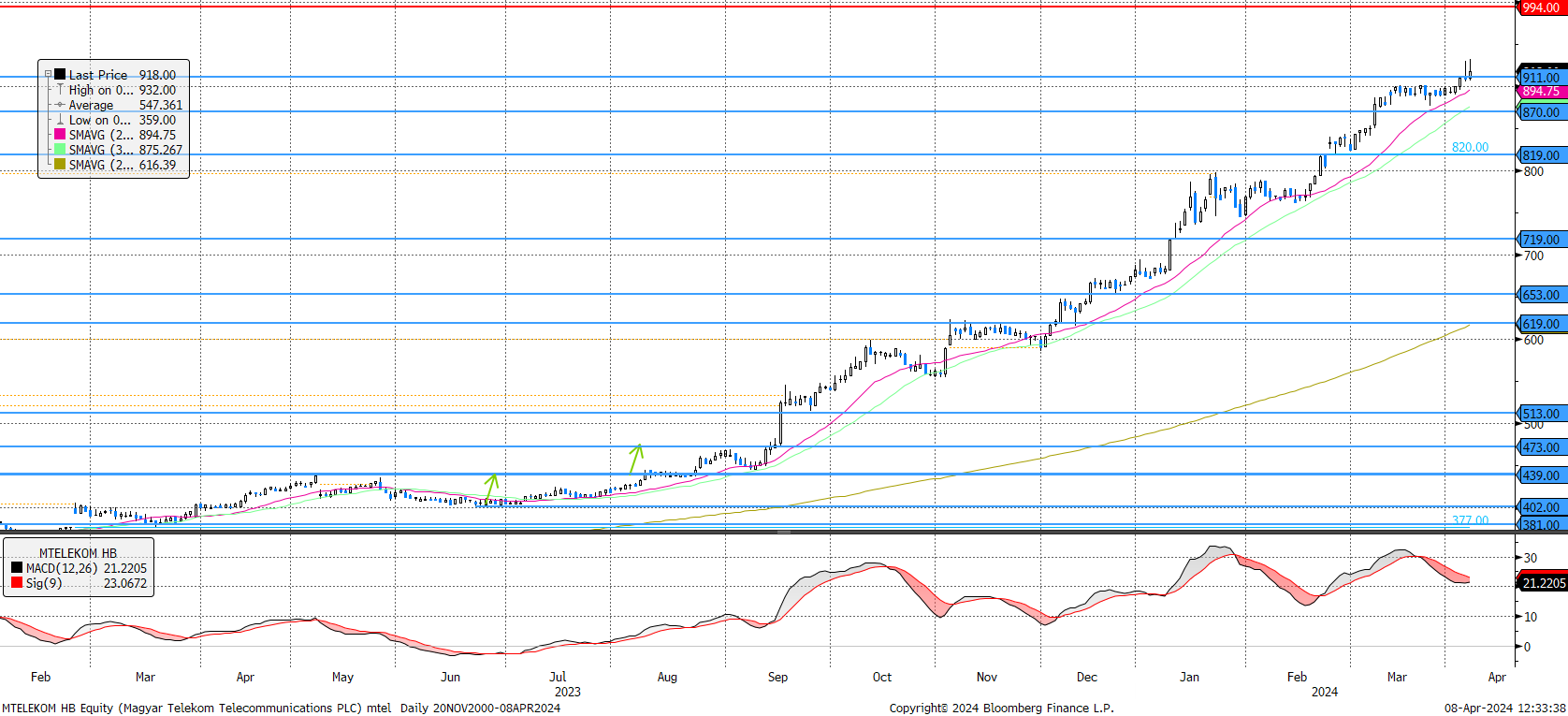This screenshot has width=1568, height=716.
Task: Click the 359.00 low value in legend
Action: click(157, 120)
